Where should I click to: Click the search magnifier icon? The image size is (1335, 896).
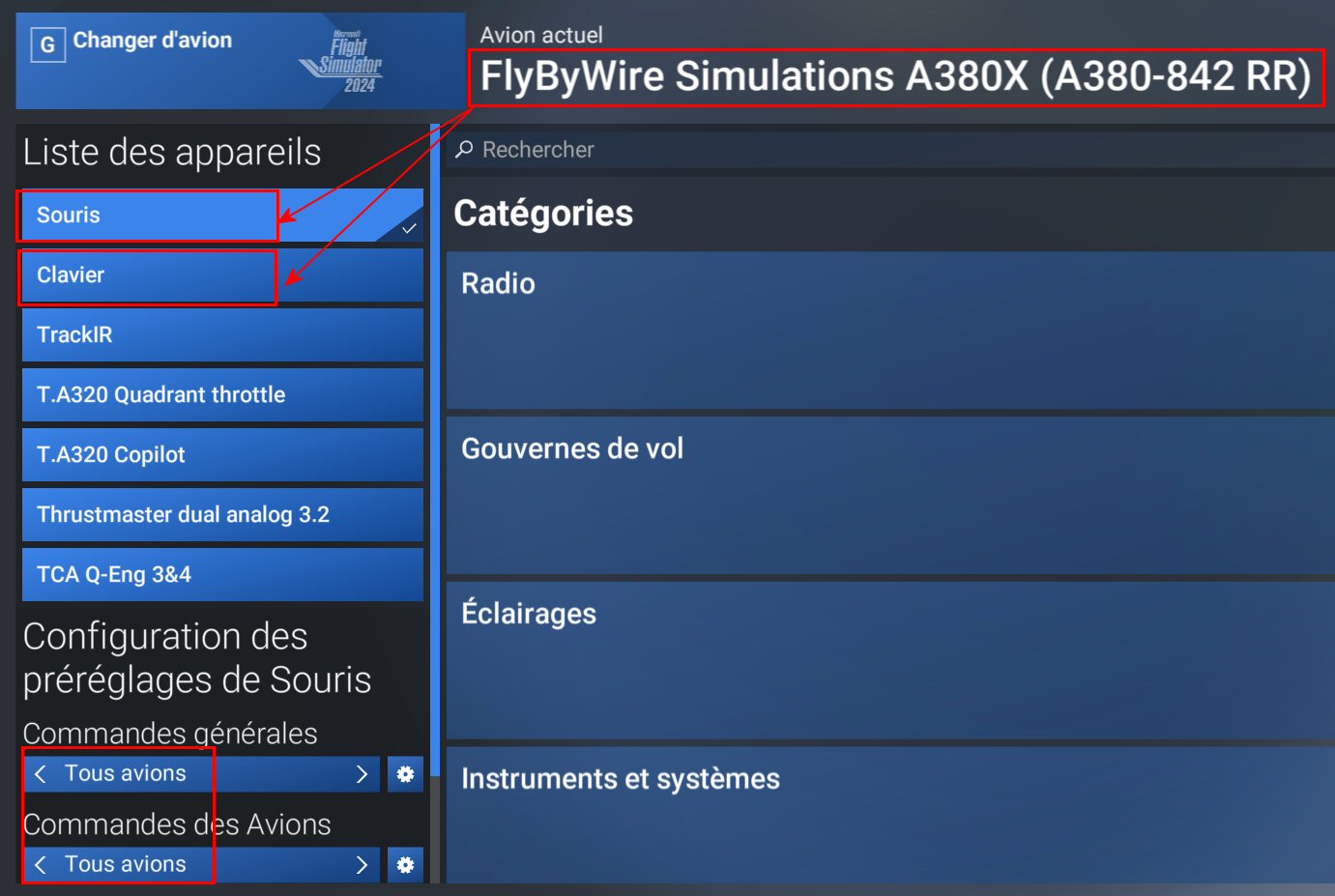coord(465,149)
